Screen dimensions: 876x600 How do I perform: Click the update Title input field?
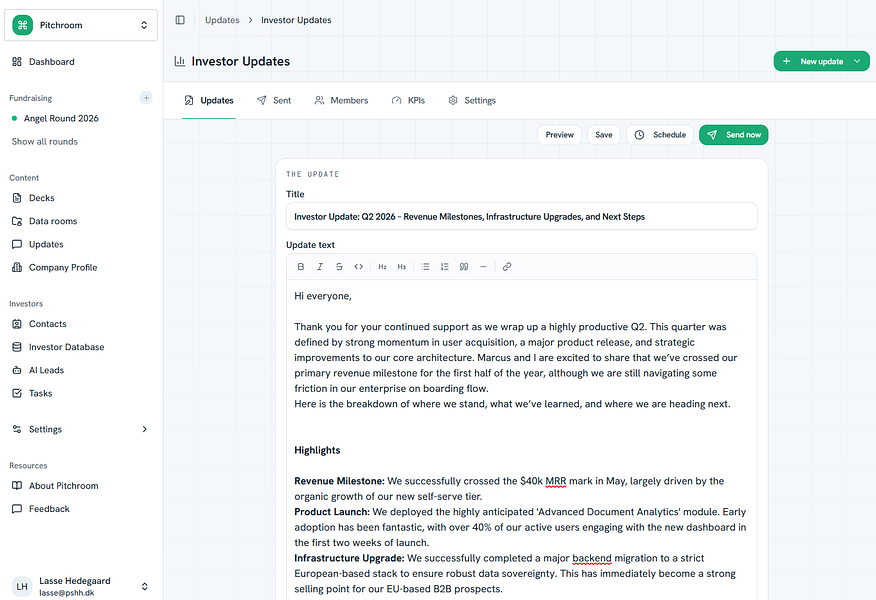pyautogui.click(x=522, y=217)
